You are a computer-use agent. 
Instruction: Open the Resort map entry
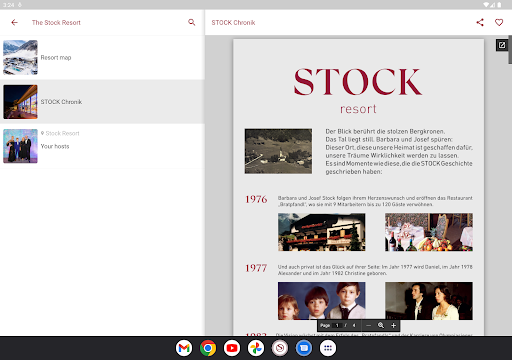(x=102, y=57)
